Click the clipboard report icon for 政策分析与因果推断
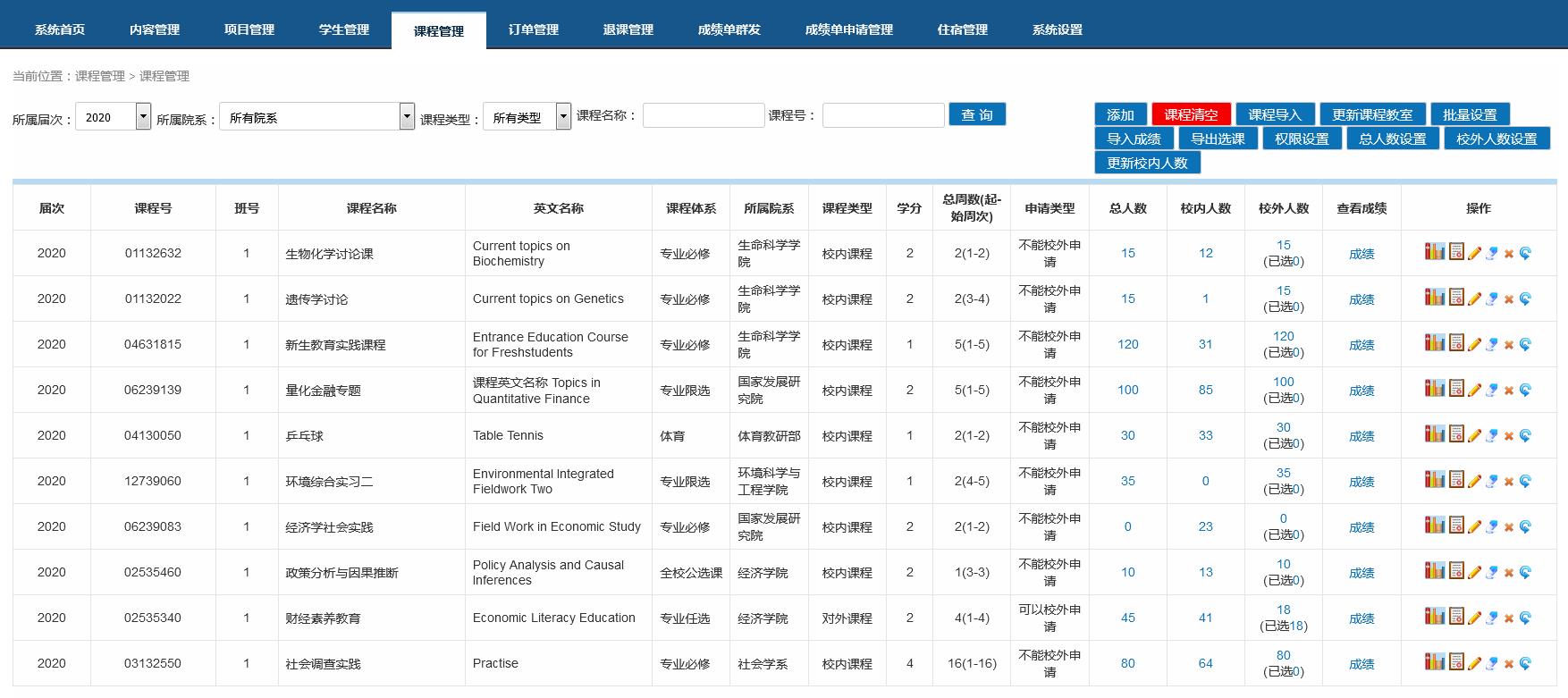 pyautogui.click(x=1456, y=571)
